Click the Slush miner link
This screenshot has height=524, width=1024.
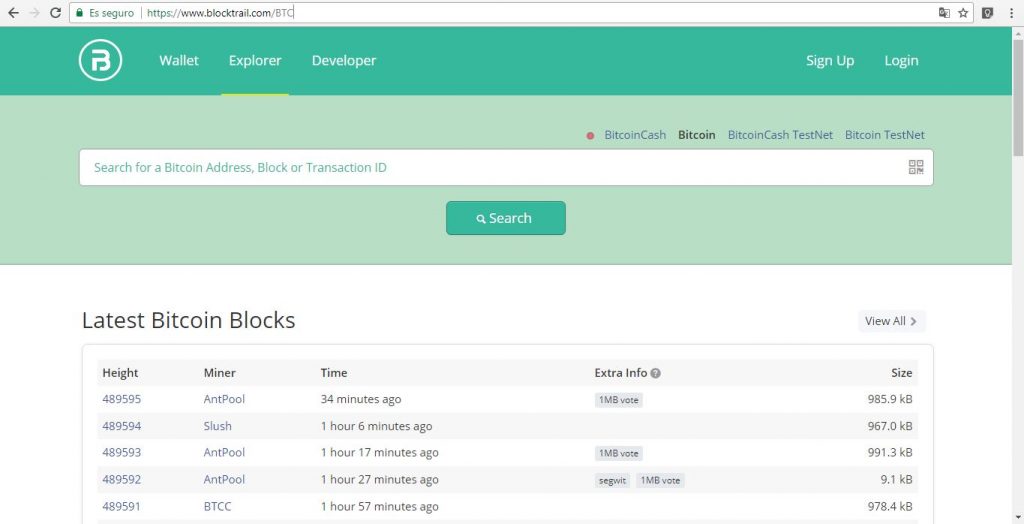click(x=217, y=426)
